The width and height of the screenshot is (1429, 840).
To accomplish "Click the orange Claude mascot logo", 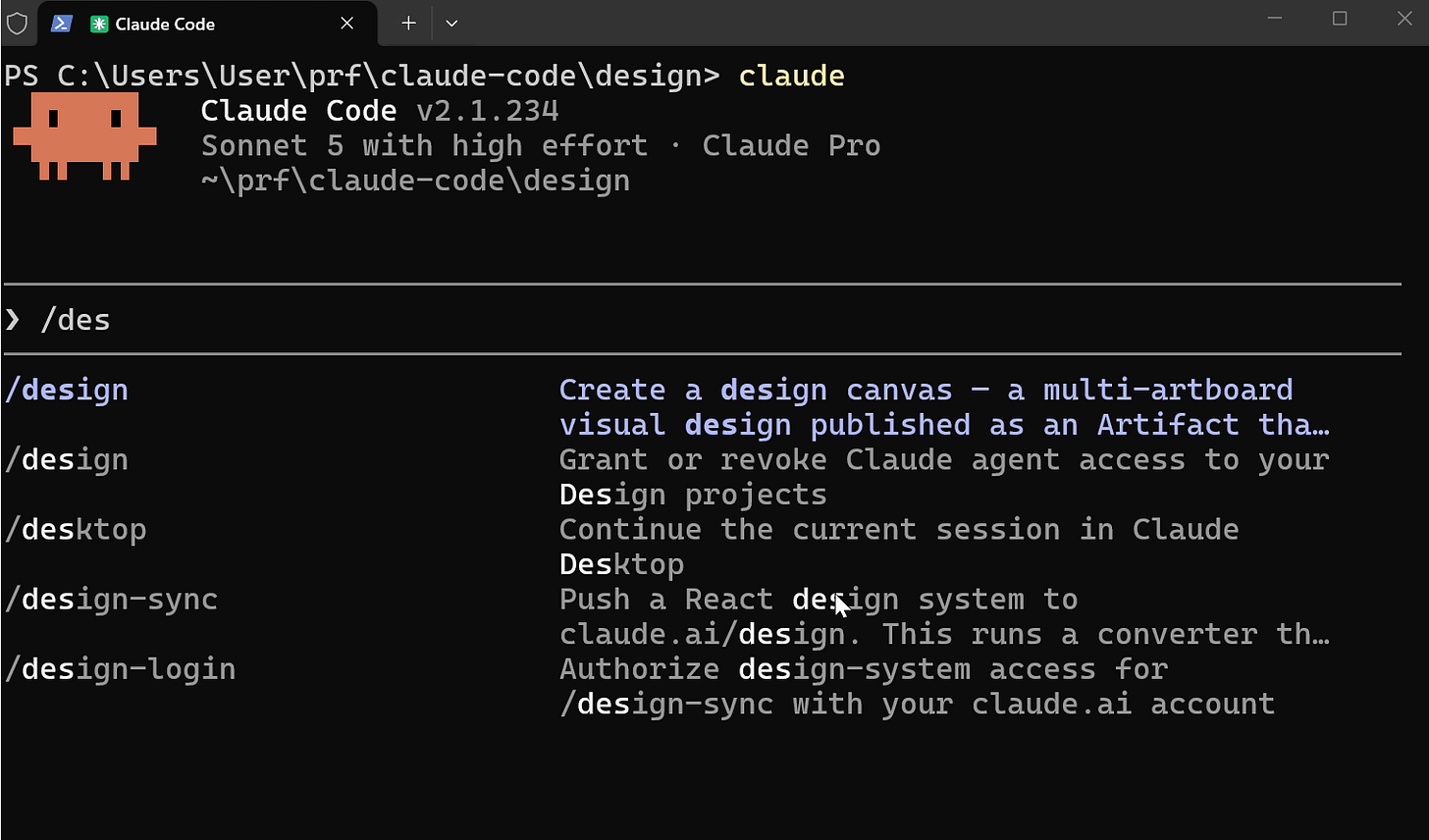I will coord(84,136).
